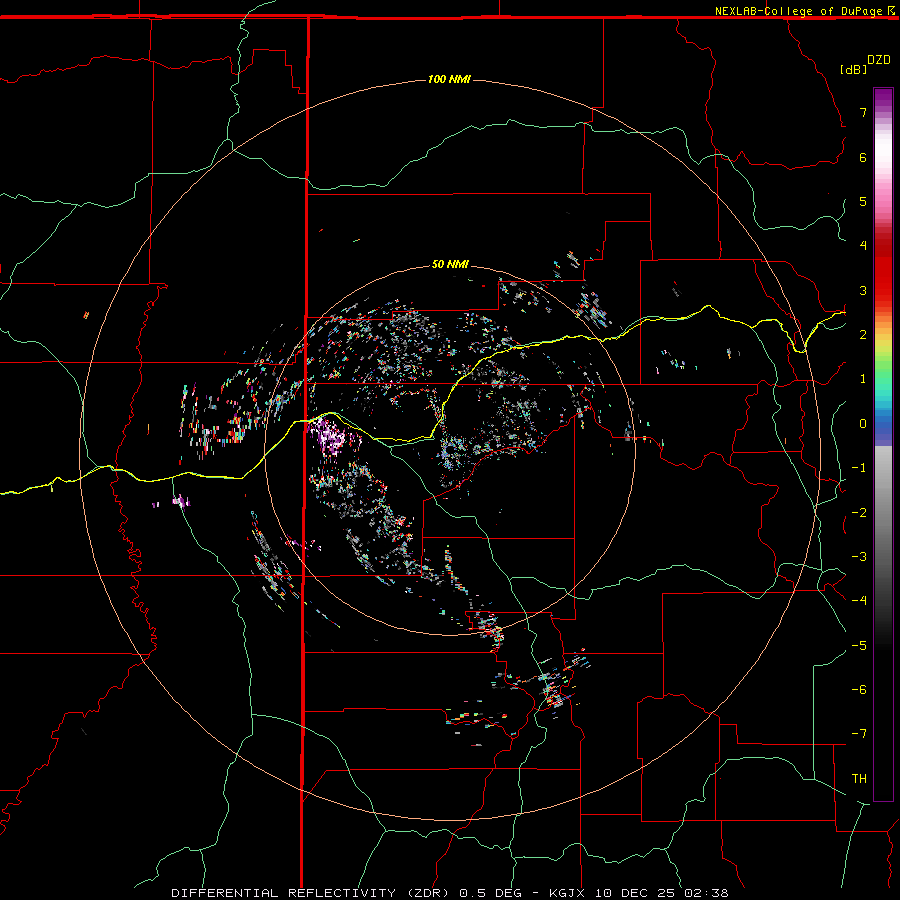
Task: Click the 5 value on color scale
Action: [863, 201]
